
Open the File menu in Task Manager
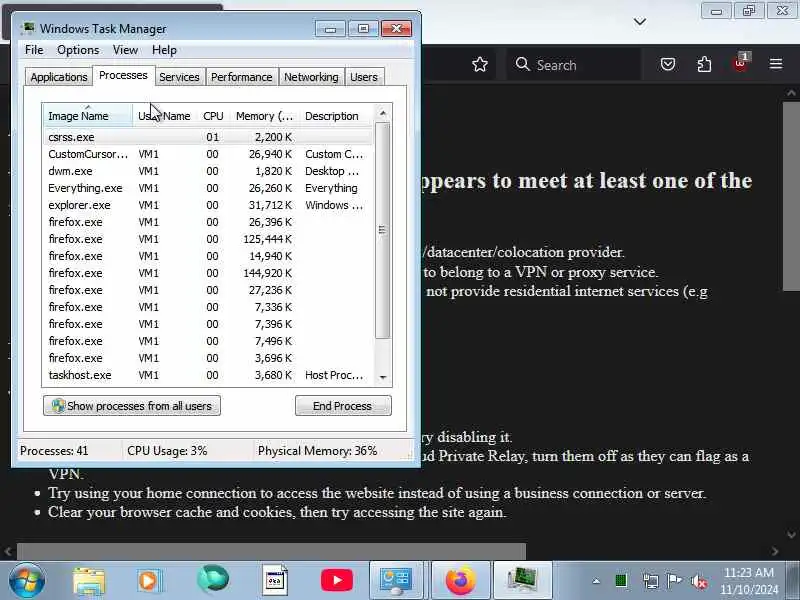pos(34,50)
